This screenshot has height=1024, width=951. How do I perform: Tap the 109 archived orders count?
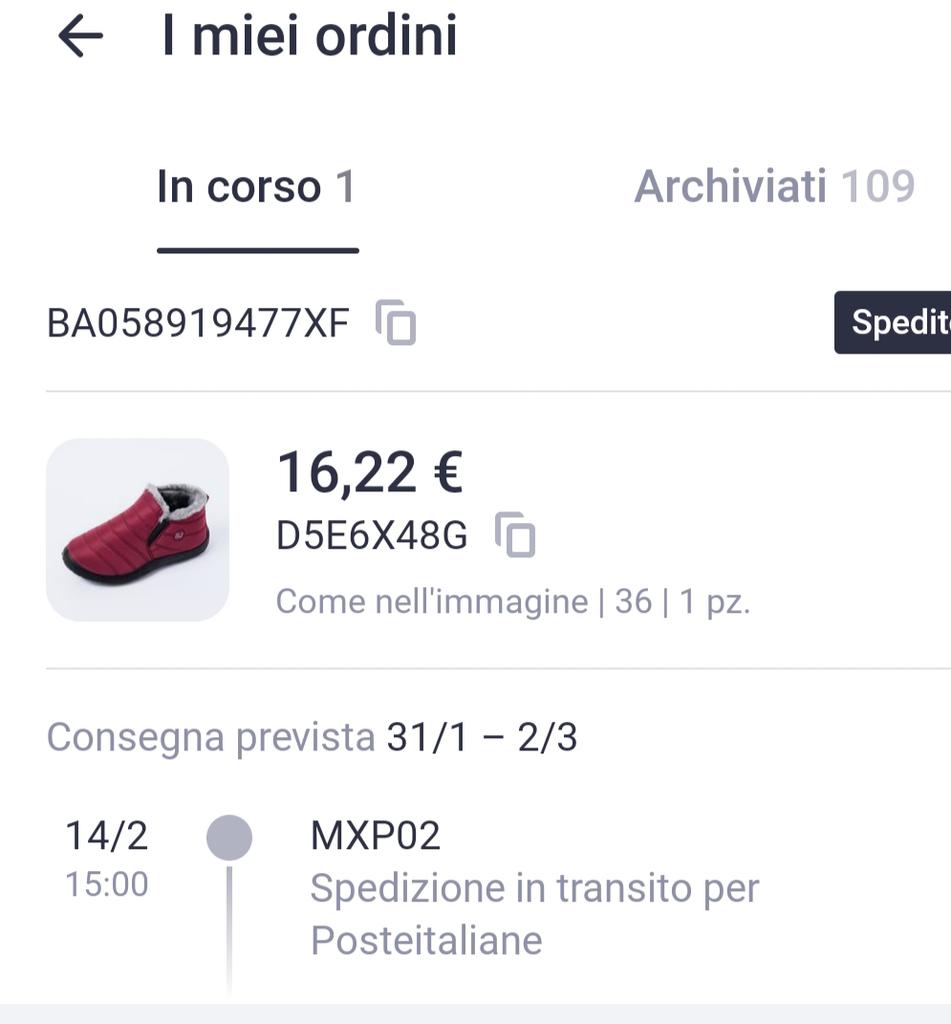click(877, 187)
